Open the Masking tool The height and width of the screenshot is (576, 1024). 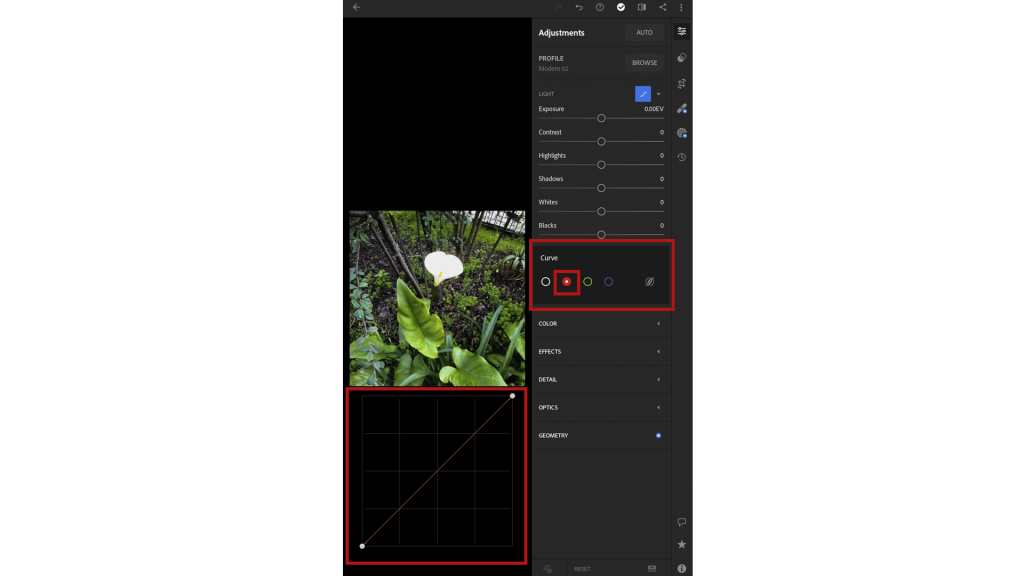pyautogui.click(x=682, y=133)
